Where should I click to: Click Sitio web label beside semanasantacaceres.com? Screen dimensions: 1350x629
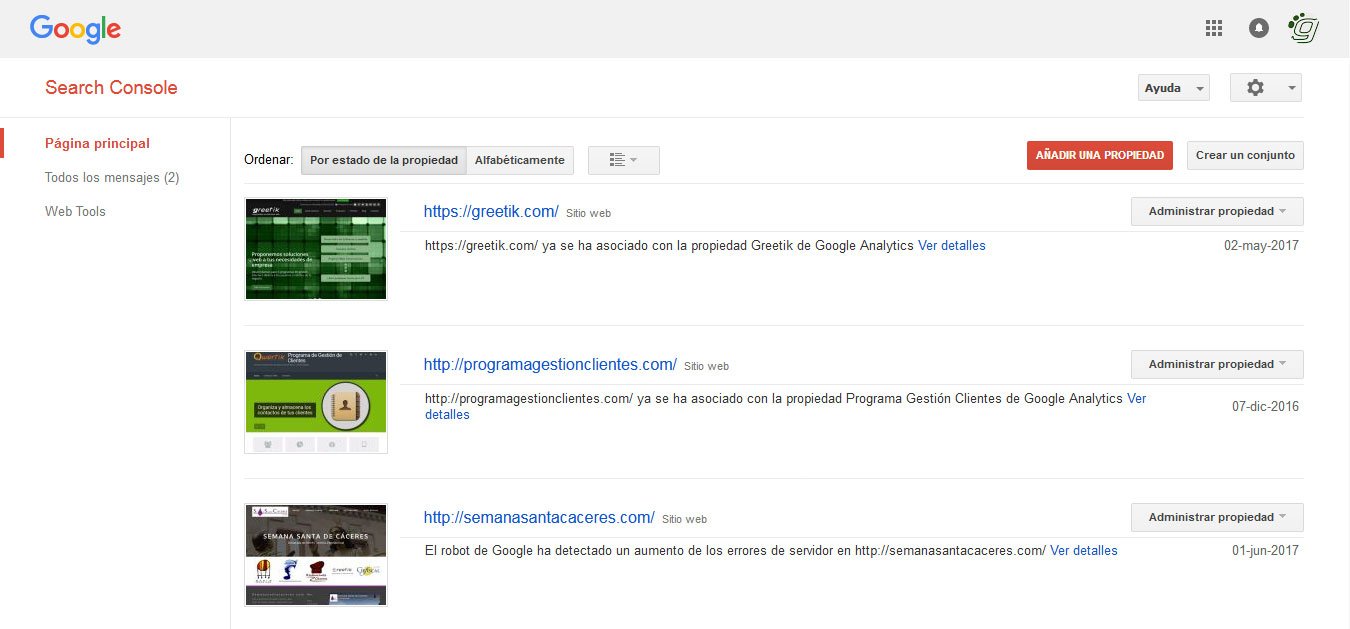pos(684,520)
